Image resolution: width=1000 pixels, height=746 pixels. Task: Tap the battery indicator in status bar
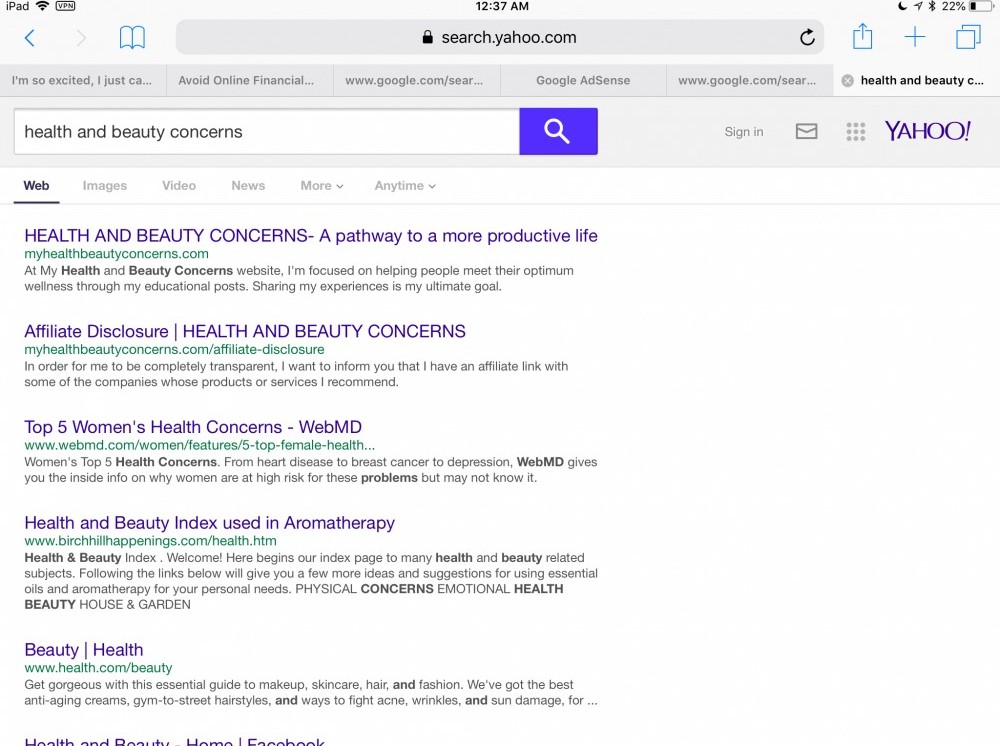coord(981,6)
